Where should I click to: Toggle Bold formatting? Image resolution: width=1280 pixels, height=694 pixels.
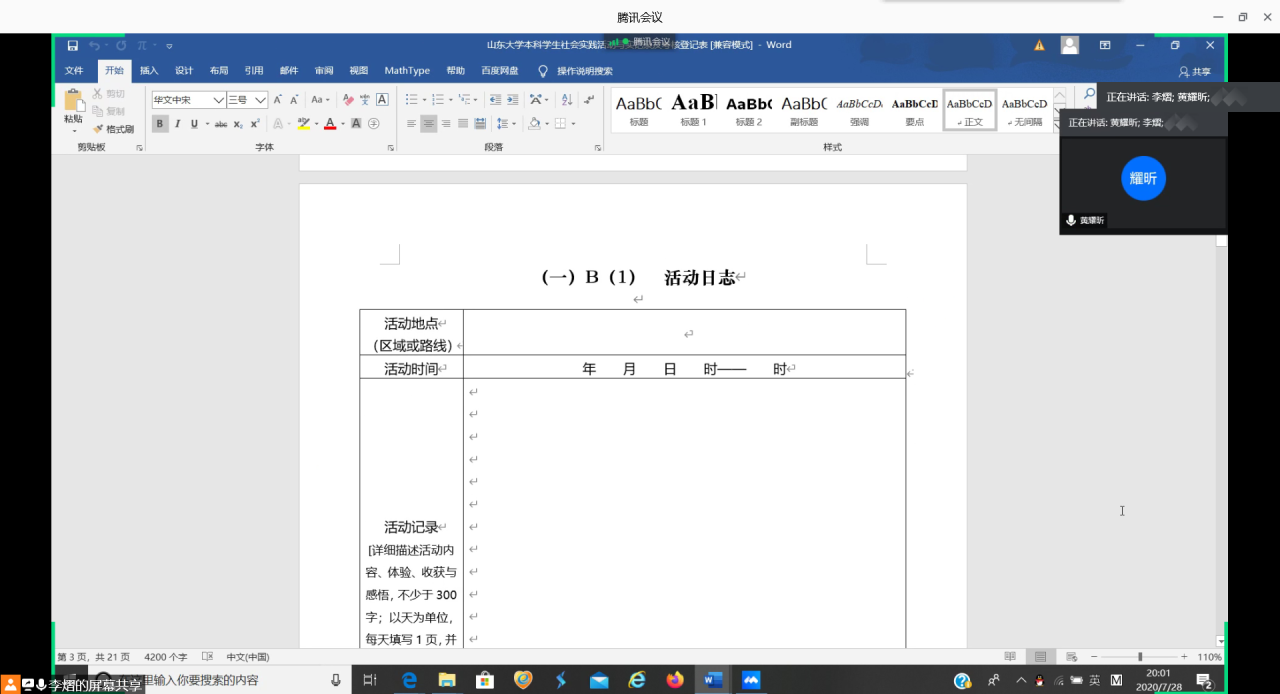click(x=160, y=124)
